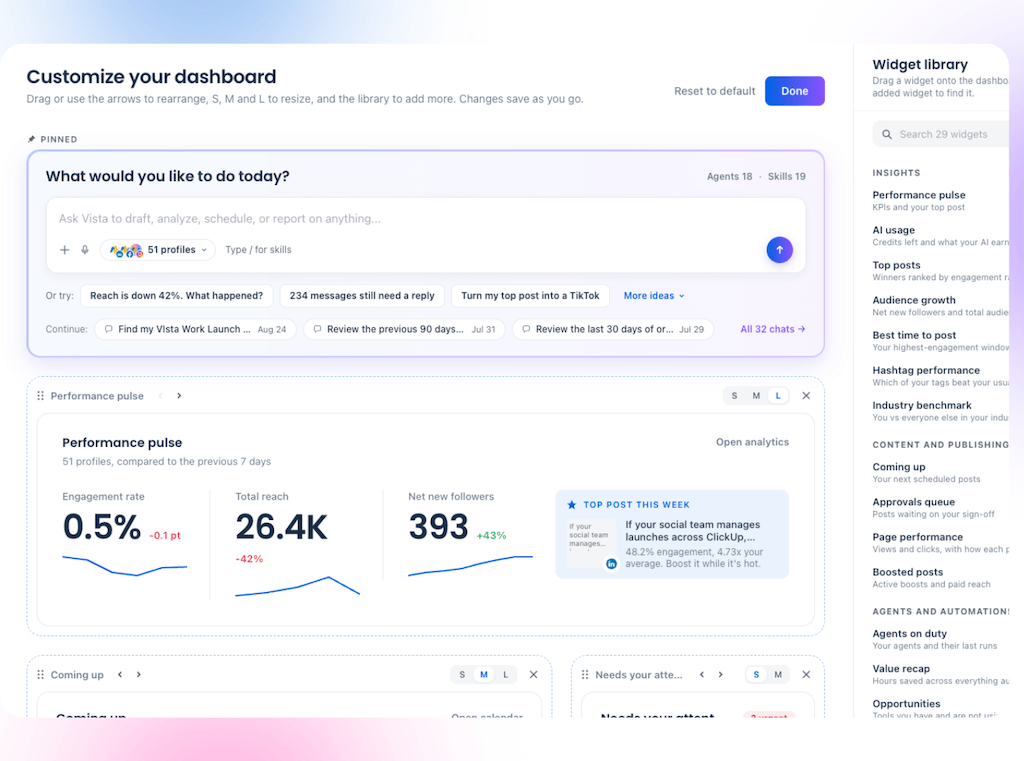Select Best time to post widget

tap(940, 341)
